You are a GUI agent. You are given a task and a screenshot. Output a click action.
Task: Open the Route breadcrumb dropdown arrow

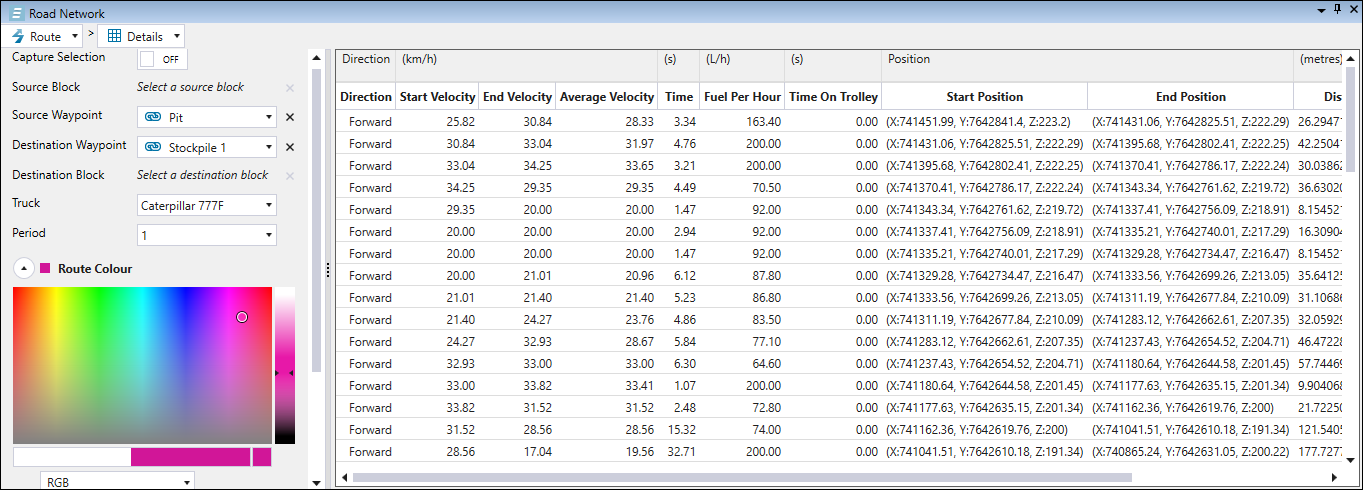[75, 37]
